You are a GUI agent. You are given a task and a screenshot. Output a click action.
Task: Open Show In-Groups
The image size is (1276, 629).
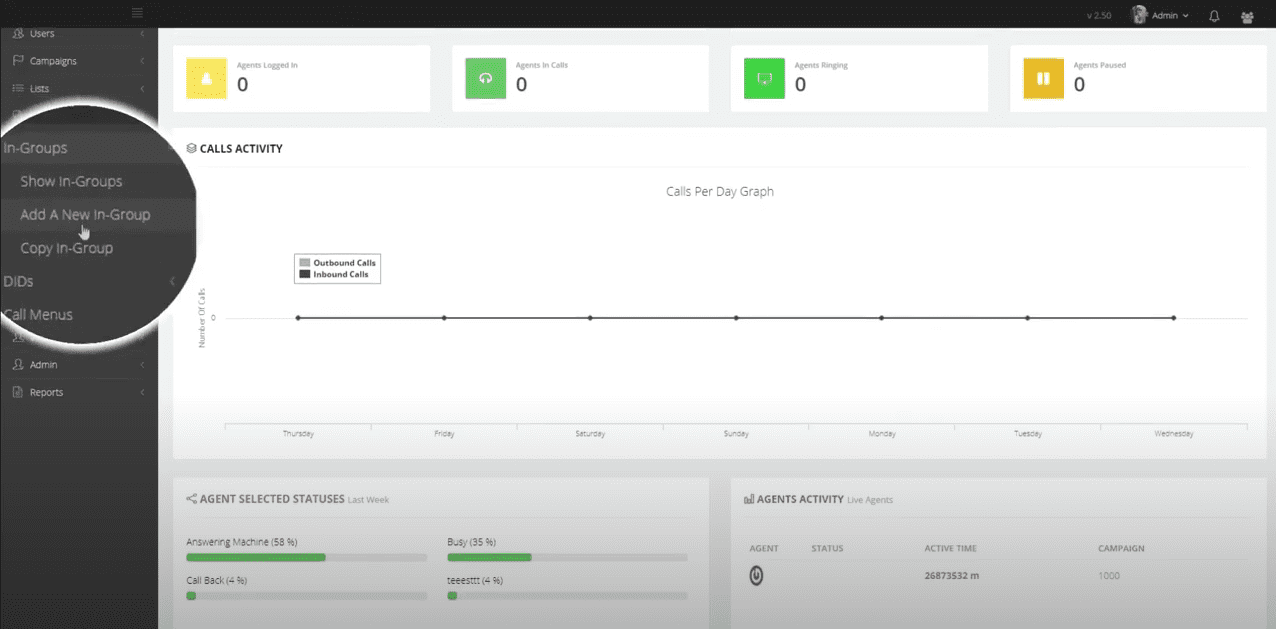point(71,181)
